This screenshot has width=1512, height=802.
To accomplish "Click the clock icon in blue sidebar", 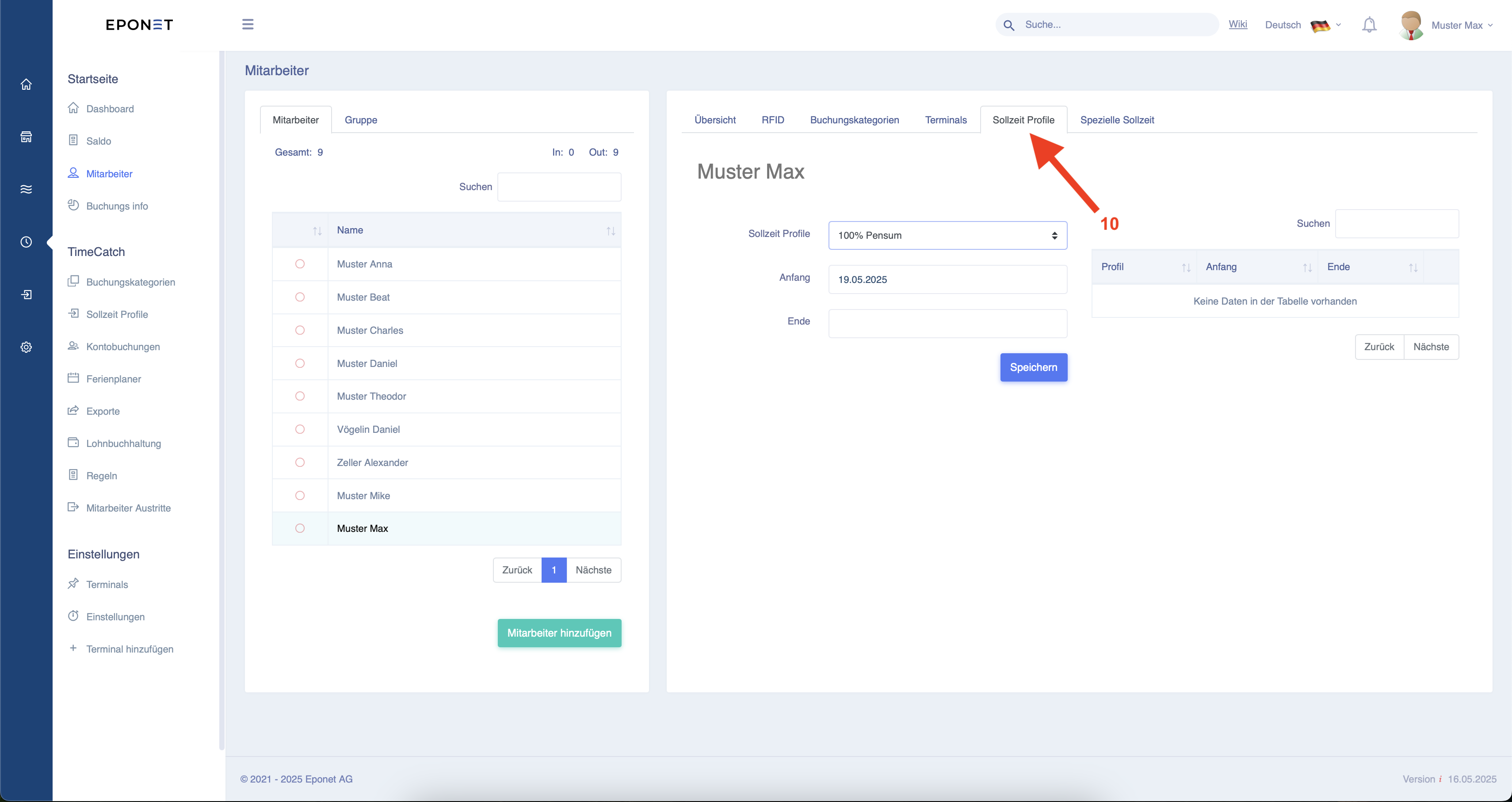I will (26, 242).
